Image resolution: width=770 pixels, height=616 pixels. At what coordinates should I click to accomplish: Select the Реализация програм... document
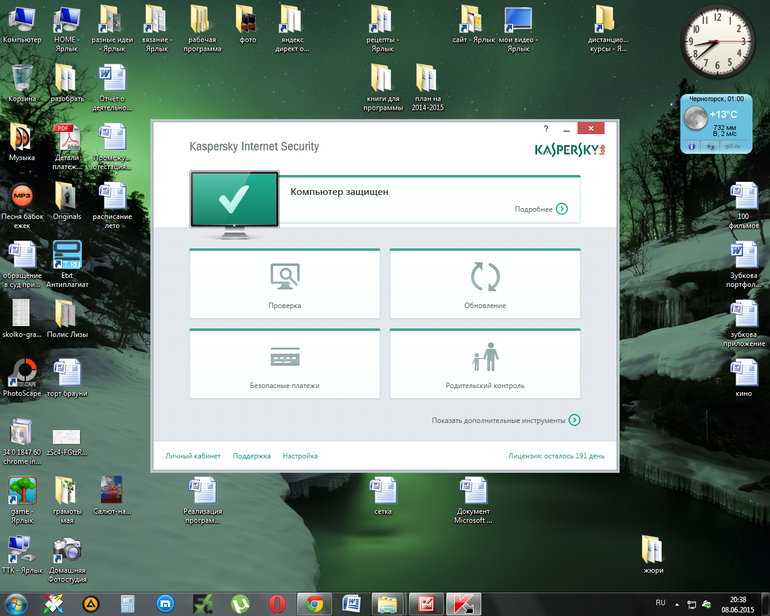203,500
